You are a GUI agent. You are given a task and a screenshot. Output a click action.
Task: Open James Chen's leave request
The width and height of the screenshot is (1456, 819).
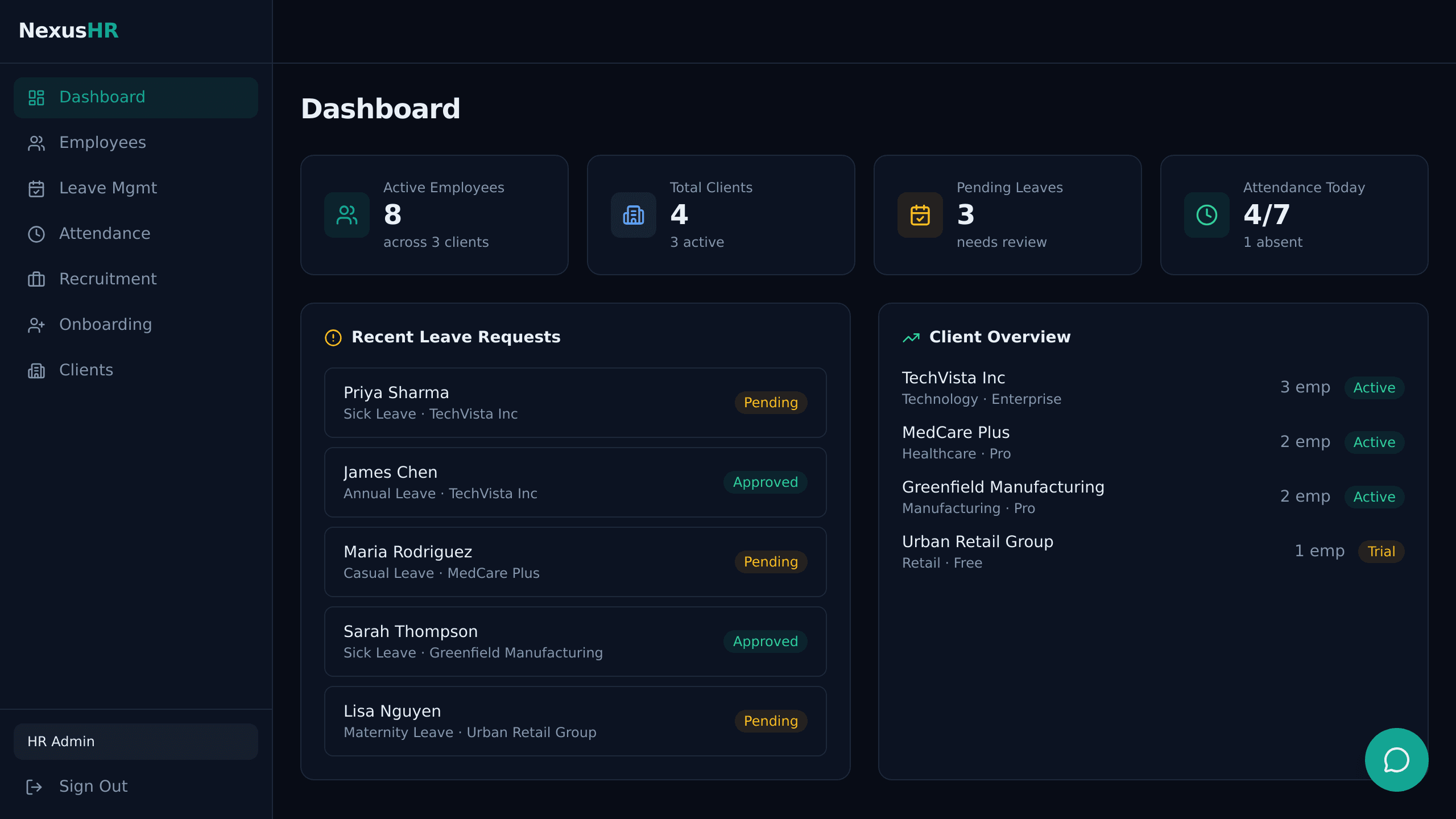click(x=576, y=482)
